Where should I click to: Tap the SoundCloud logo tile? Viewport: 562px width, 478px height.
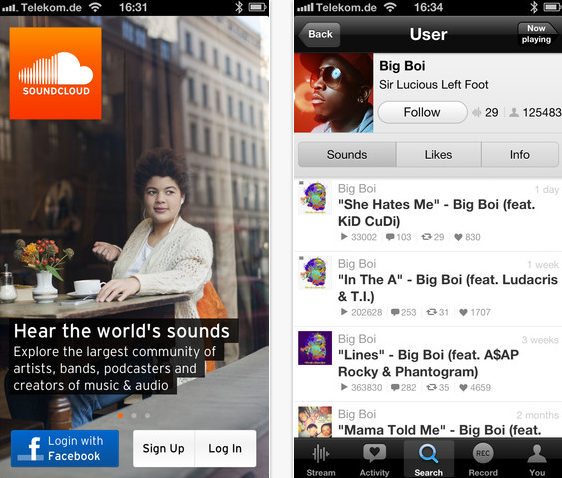(56, 73)
